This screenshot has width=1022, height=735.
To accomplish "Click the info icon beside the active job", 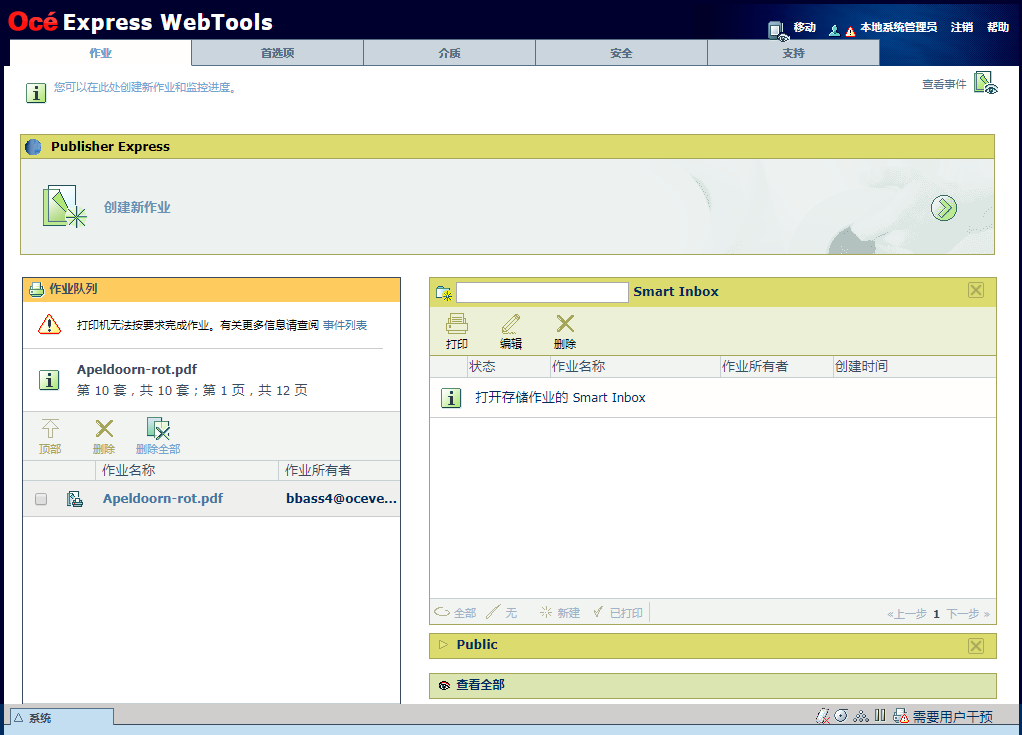I will tap(49, 380).
